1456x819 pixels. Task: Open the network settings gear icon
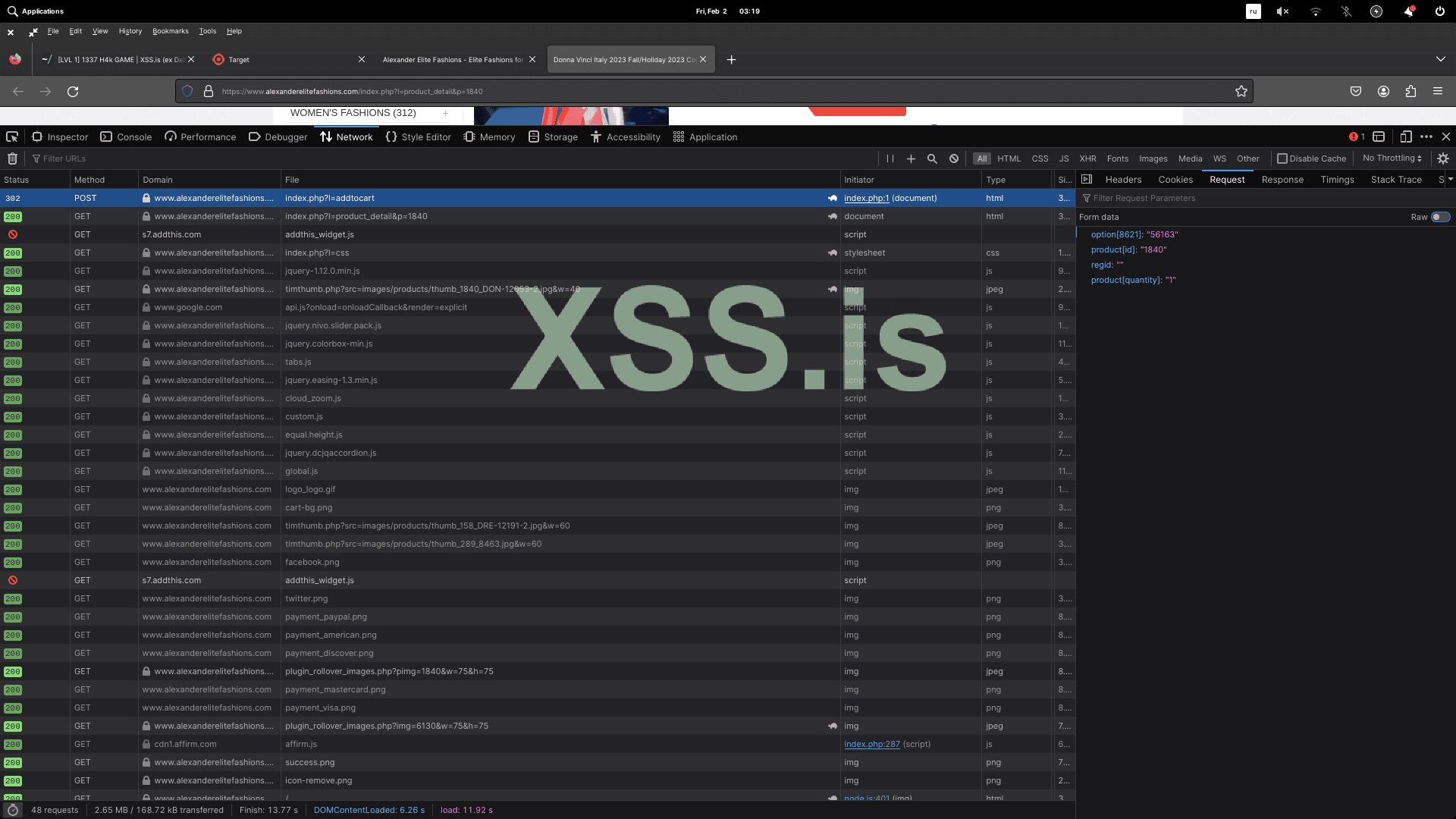click(1443, 158)
